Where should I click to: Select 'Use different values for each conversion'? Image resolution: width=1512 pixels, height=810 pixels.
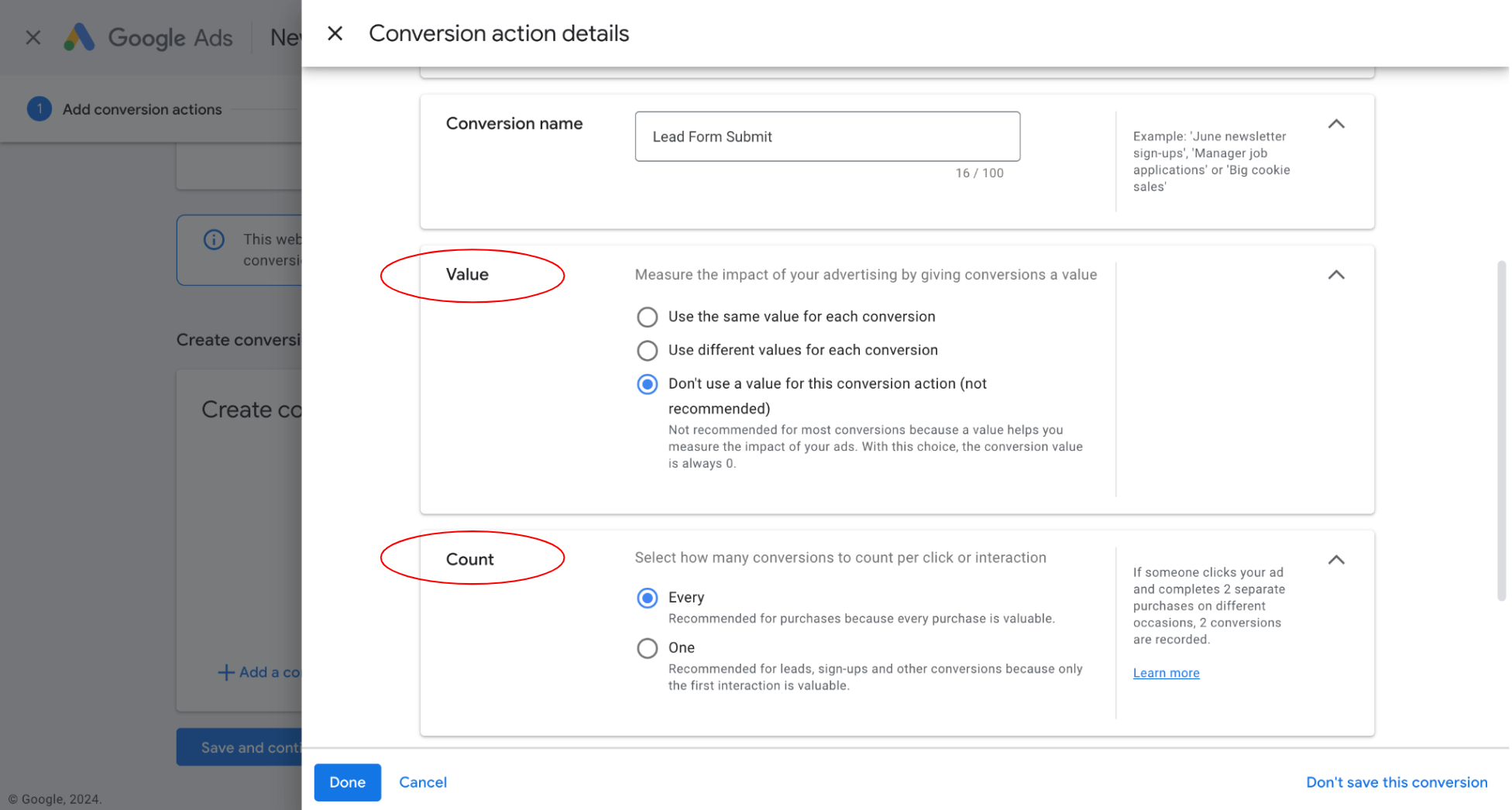click(x=647, y=351)
